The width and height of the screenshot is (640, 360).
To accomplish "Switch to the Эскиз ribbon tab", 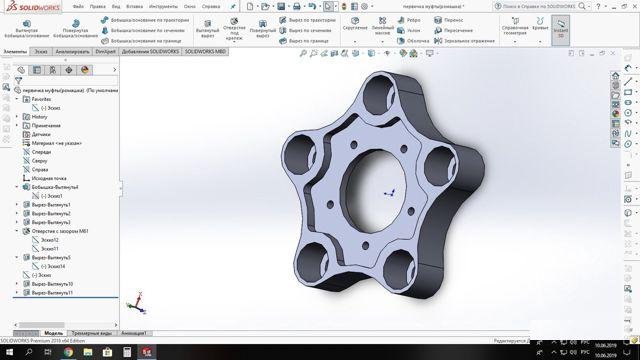I will [41, 52].
